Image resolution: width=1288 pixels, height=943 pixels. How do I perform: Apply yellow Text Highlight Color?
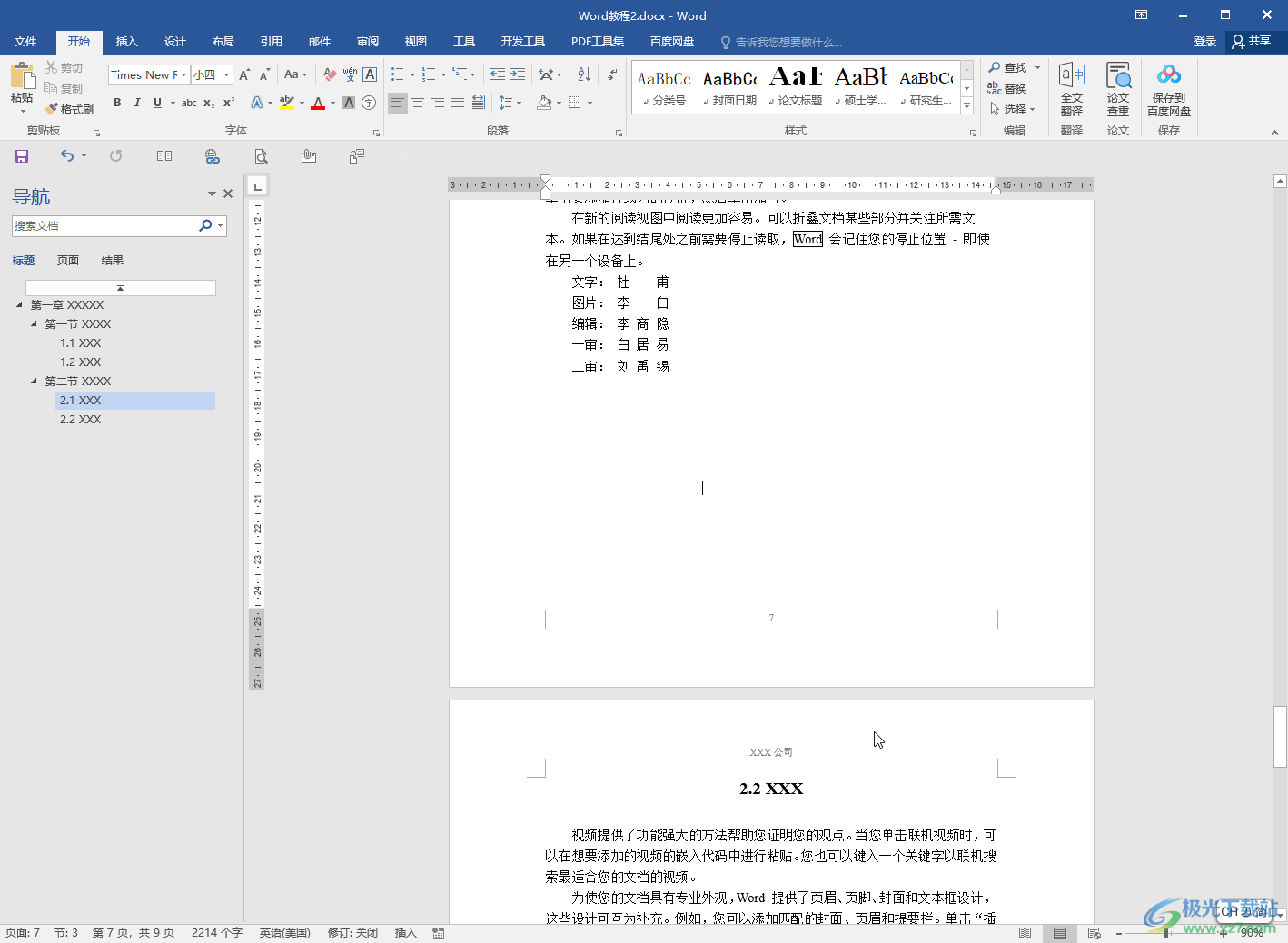click(287, 103)
